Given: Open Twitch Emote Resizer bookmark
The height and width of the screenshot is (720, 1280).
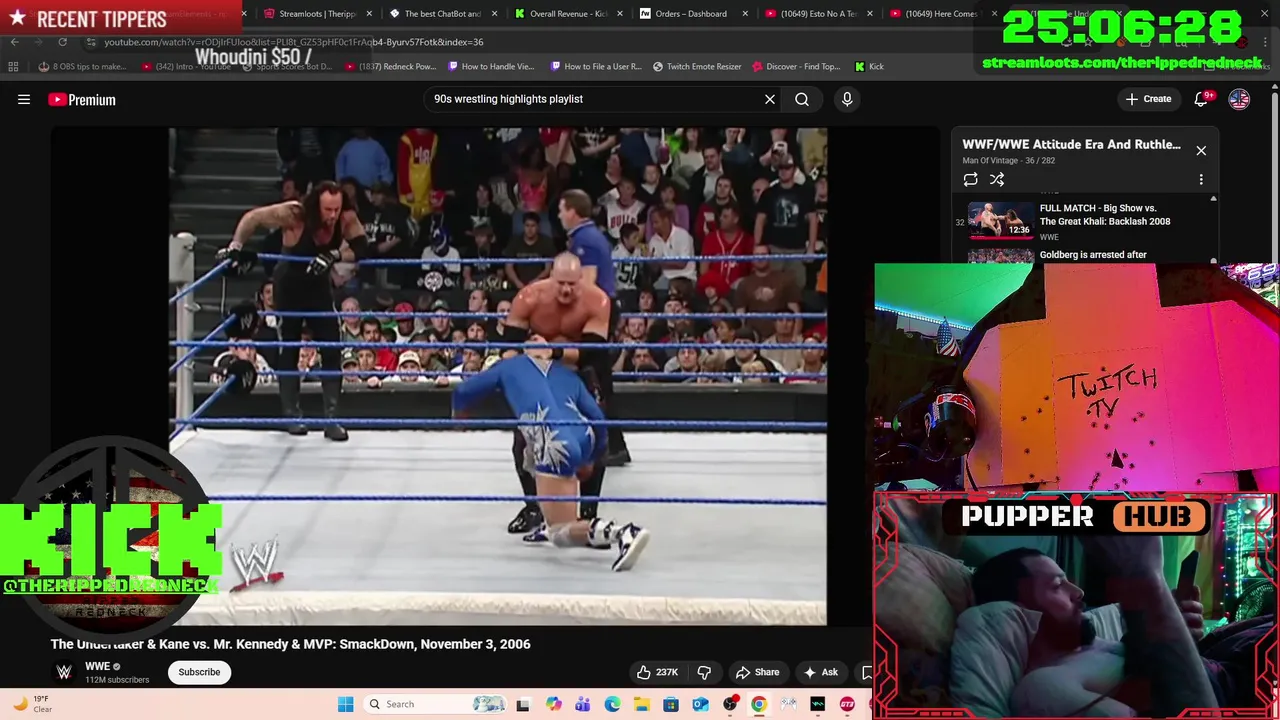Looking at the screenshot, I should (697, 67).
